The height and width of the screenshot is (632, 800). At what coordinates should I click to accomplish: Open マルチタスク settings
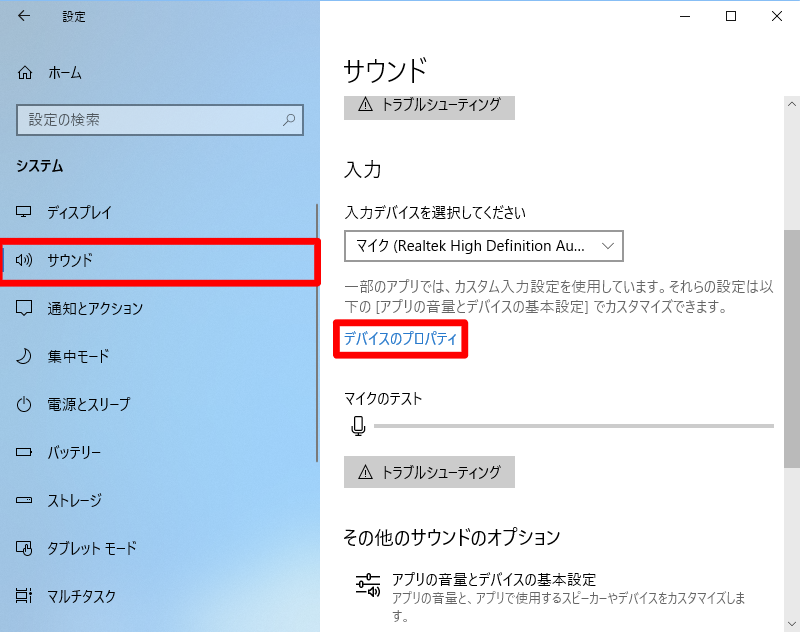pyautogui.click(x=158, y=596)
